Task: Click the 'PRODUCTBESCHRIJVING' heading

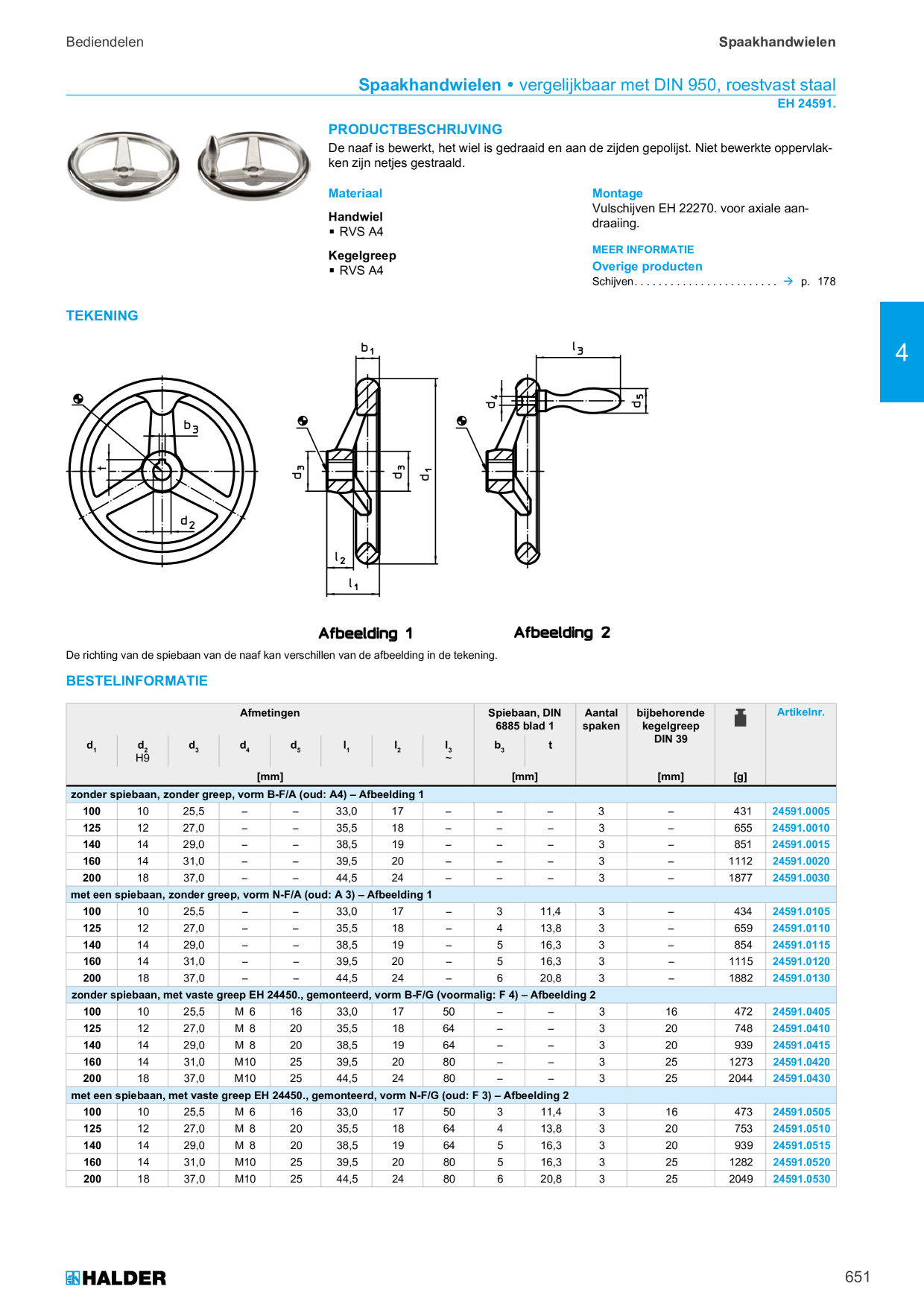Action: [415, 130]
